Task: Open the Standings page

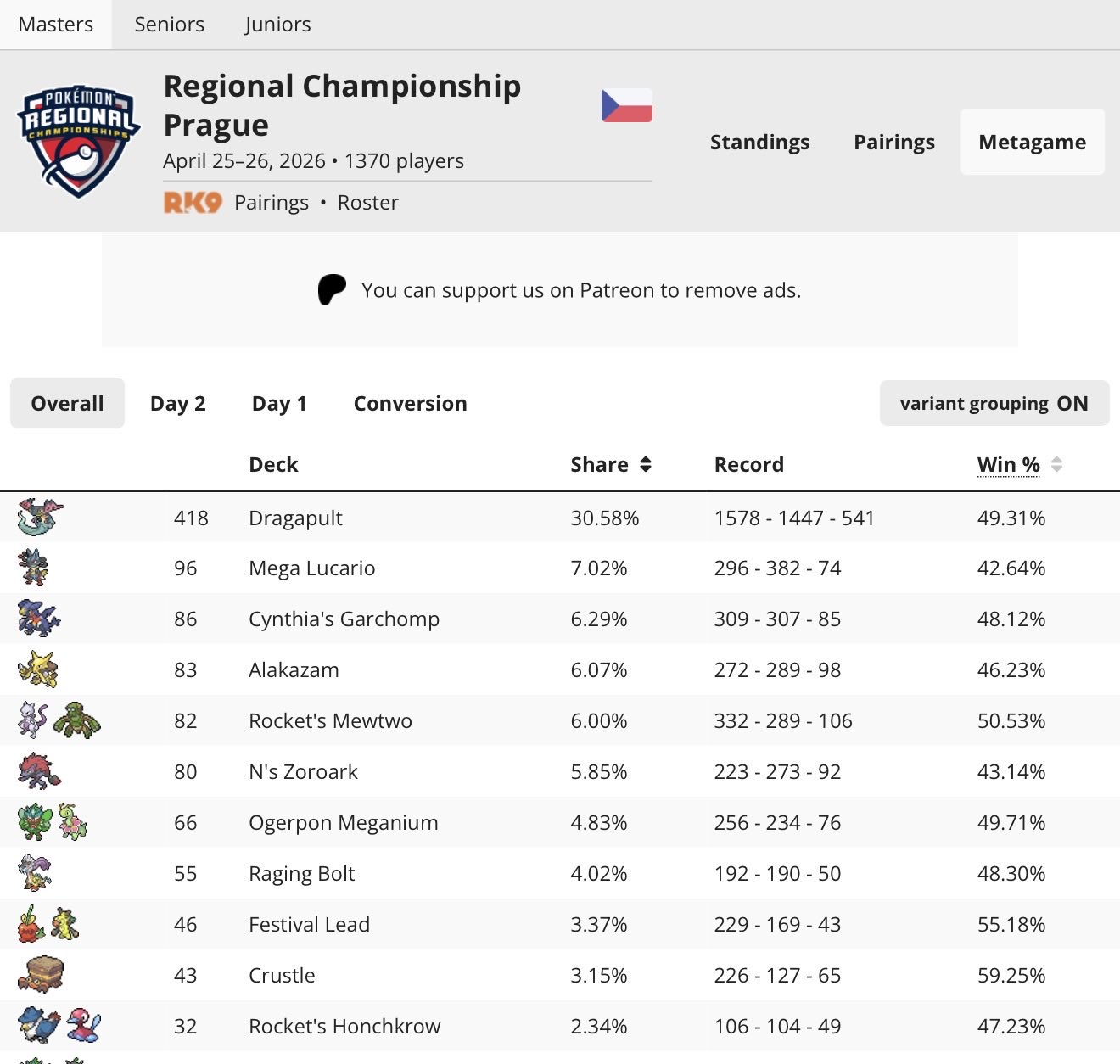Action: pyautogui.click(x=760, y=142)
